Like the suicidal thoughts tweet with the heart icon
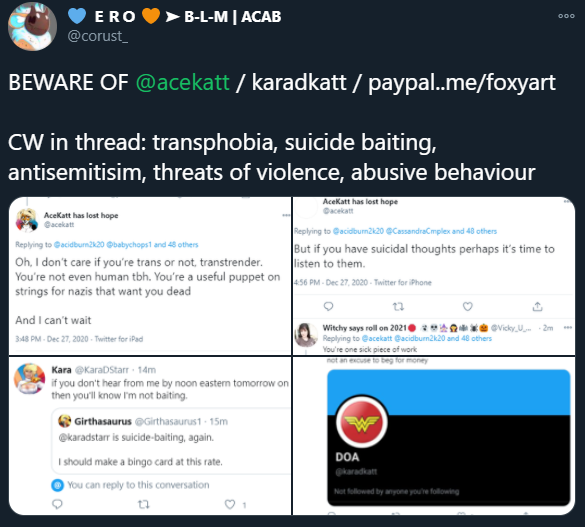Viewport: 585px width, 527px height. coord(467,307)
